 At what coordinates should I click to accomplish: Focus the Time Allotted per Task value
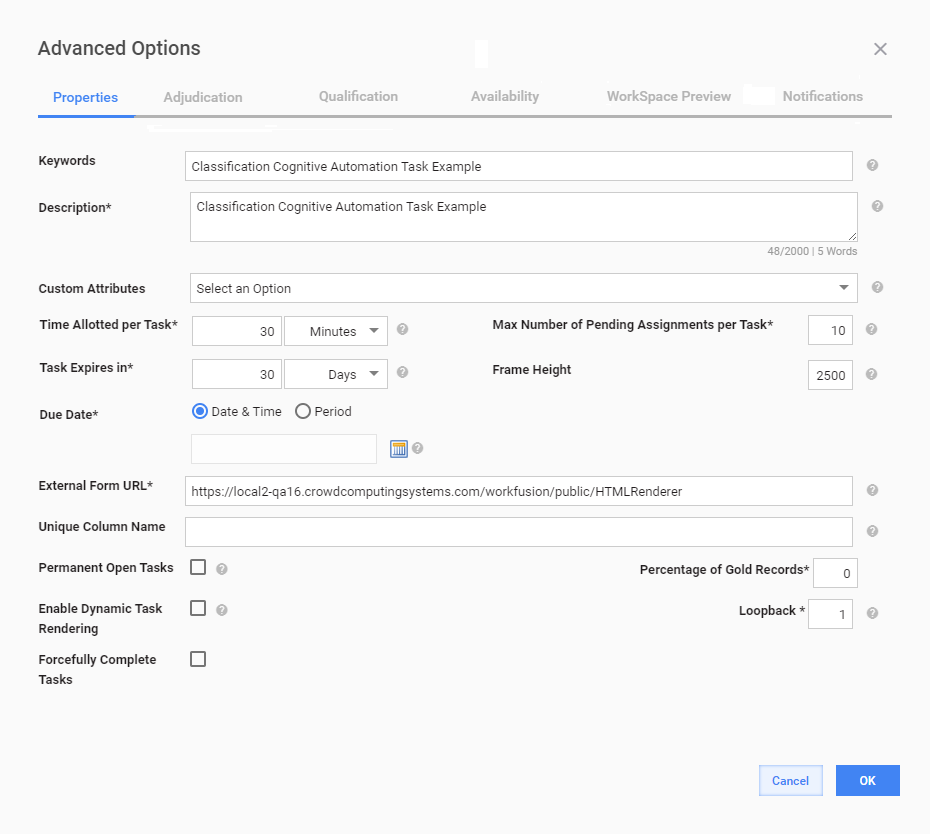pos(237,331)
